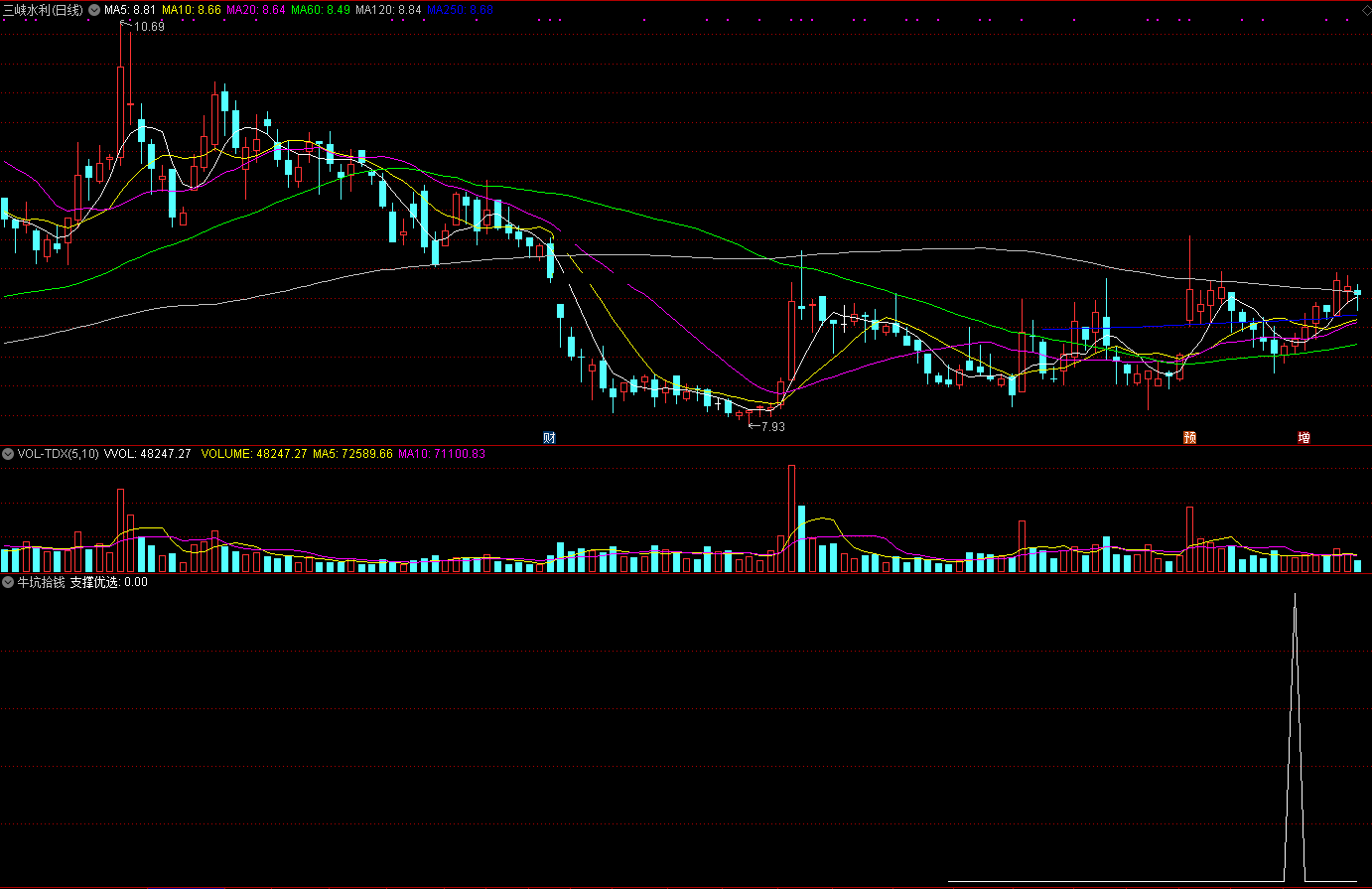Select the magenta MA20: 8.64 label
The width and height of the screenshot is (1372, 889).
click(256, 9)
